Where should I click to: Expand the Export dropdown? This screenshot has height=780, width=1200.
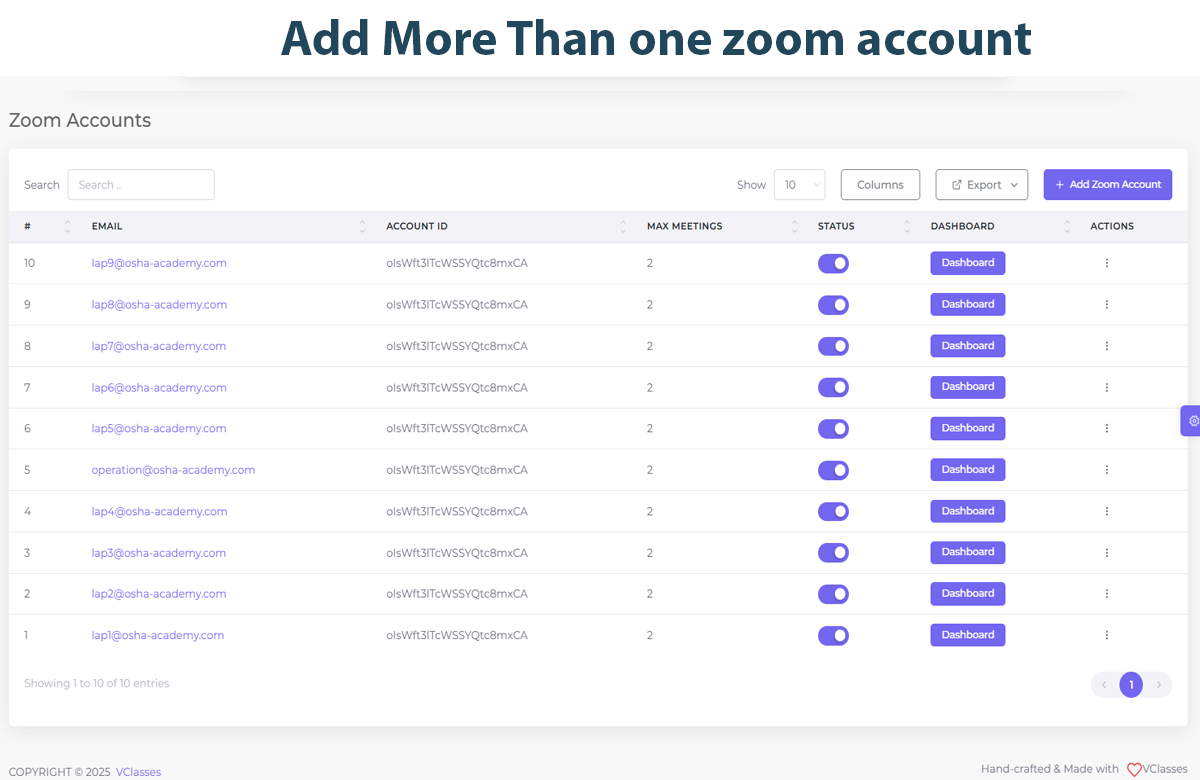coord(982,185)
